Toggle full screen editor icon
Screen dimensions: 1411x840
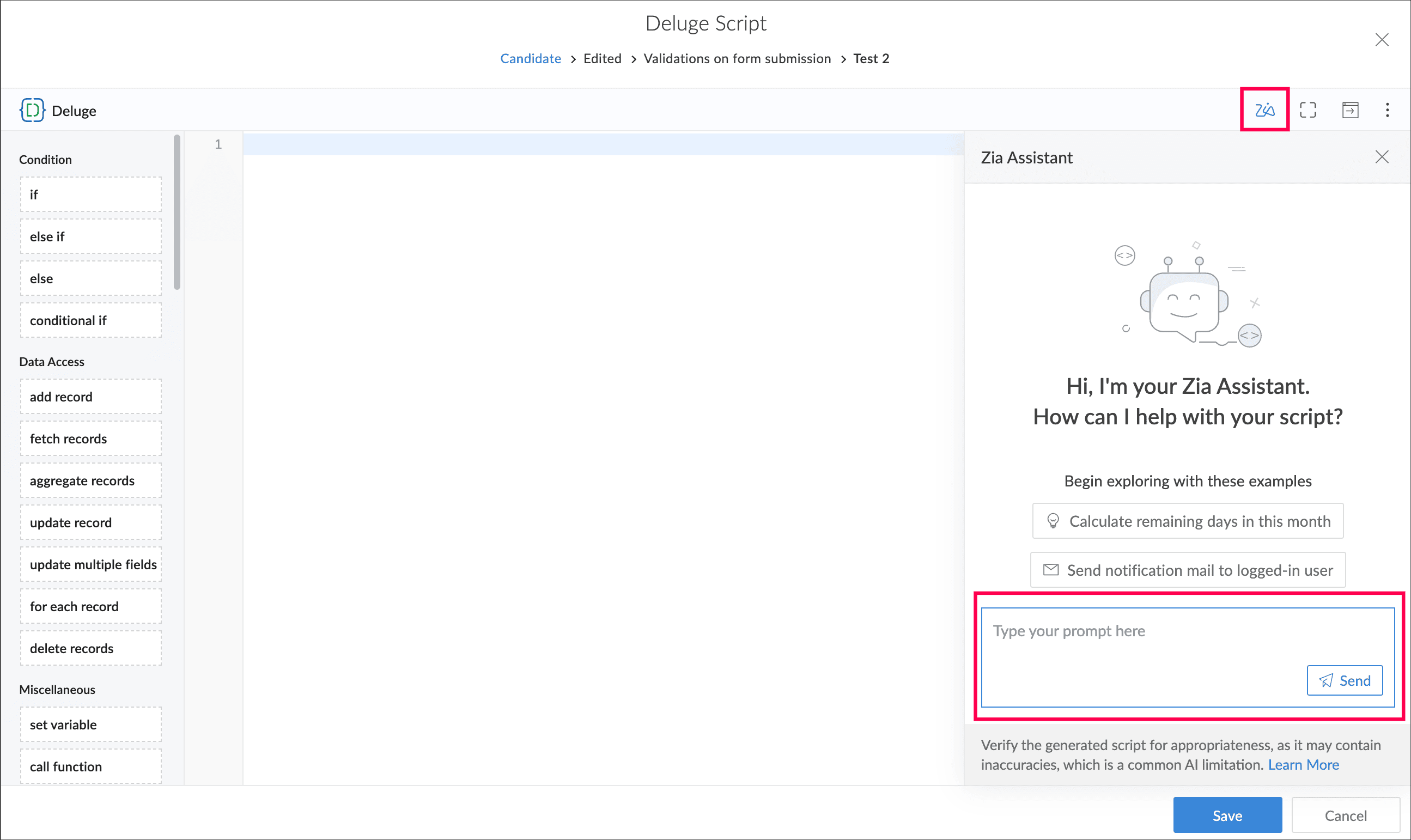click(x=1307, y=110)
